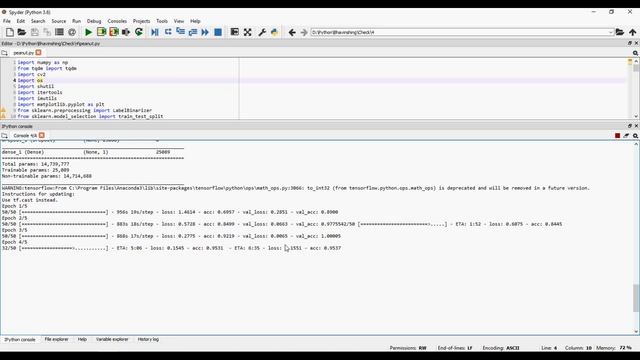
Task: Browse a working directory folder icon
Action: tap(620, 32)
